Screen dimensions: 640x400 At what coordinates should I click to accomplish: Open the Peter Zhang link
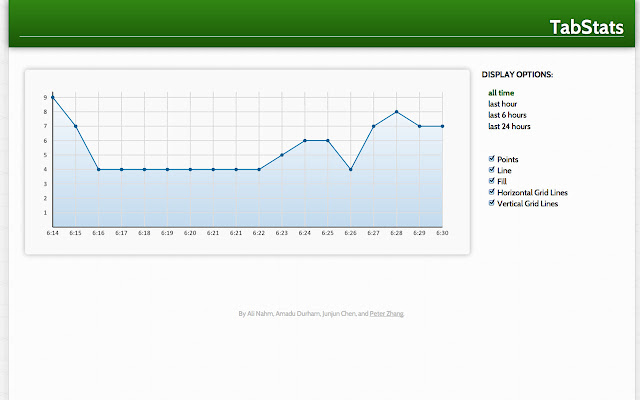tap(386, 313)
